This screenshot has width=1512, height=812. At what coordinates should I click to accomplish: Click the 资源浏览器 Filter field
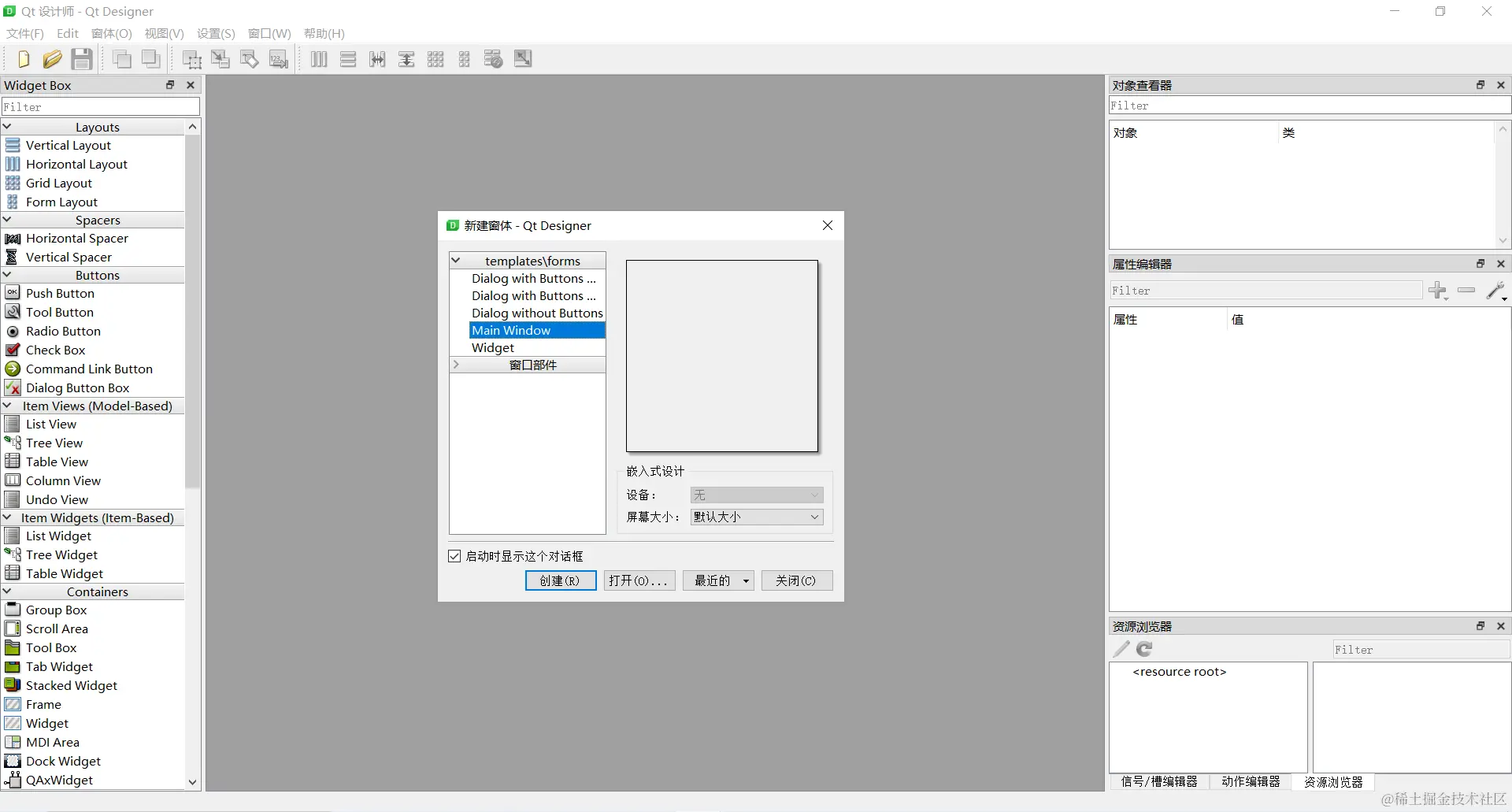pyautogui.click(x=1421, y=650)
